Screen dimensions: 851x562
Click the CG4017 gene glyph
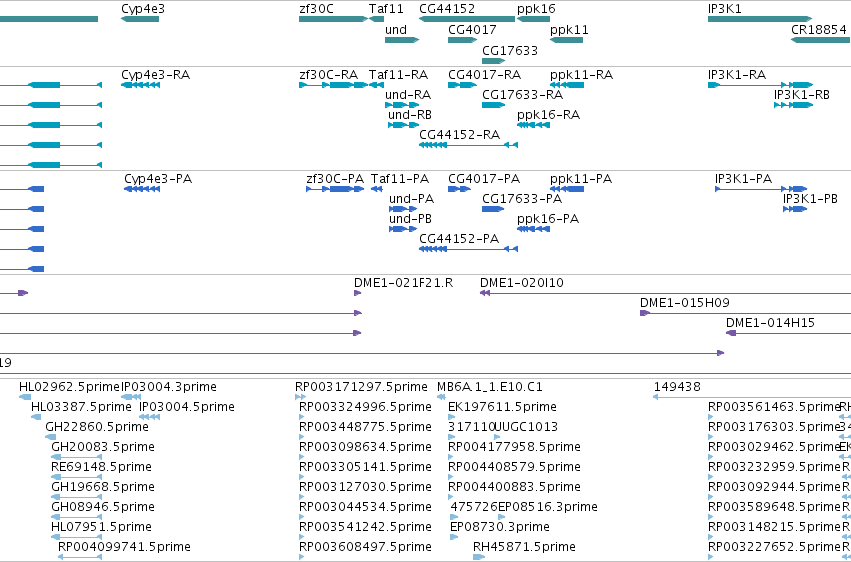[x=462, y=40]
